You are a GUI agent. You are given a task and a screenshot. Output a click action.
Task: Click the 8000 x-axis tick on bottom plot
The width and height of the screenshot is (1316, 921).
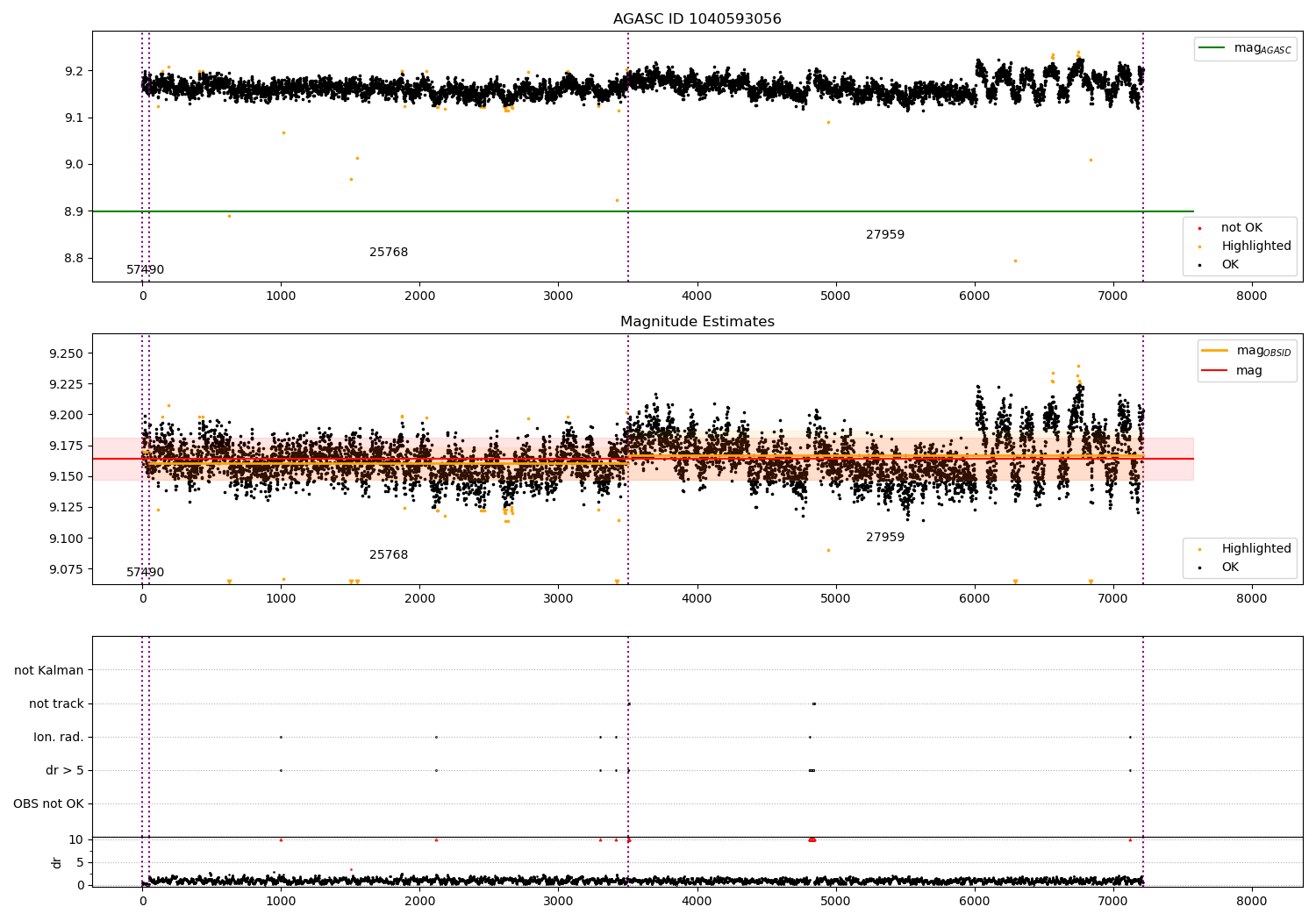pos(1251,902)
